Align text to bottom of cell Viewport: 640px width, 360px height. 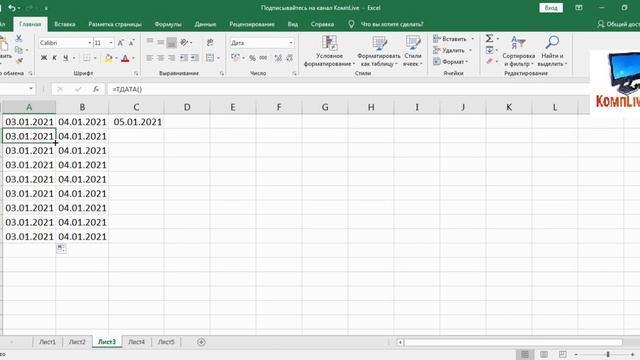point(172,42)
